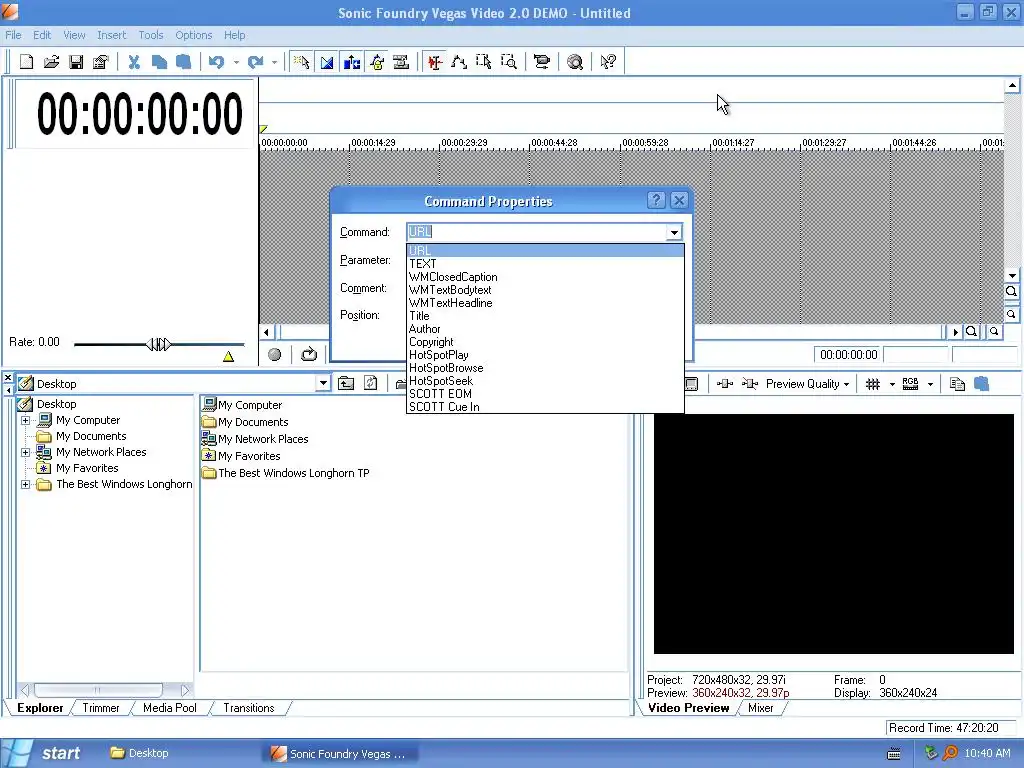Create a new project with the New icon
The image size is (1024, 768).
(x=26, y=62)
